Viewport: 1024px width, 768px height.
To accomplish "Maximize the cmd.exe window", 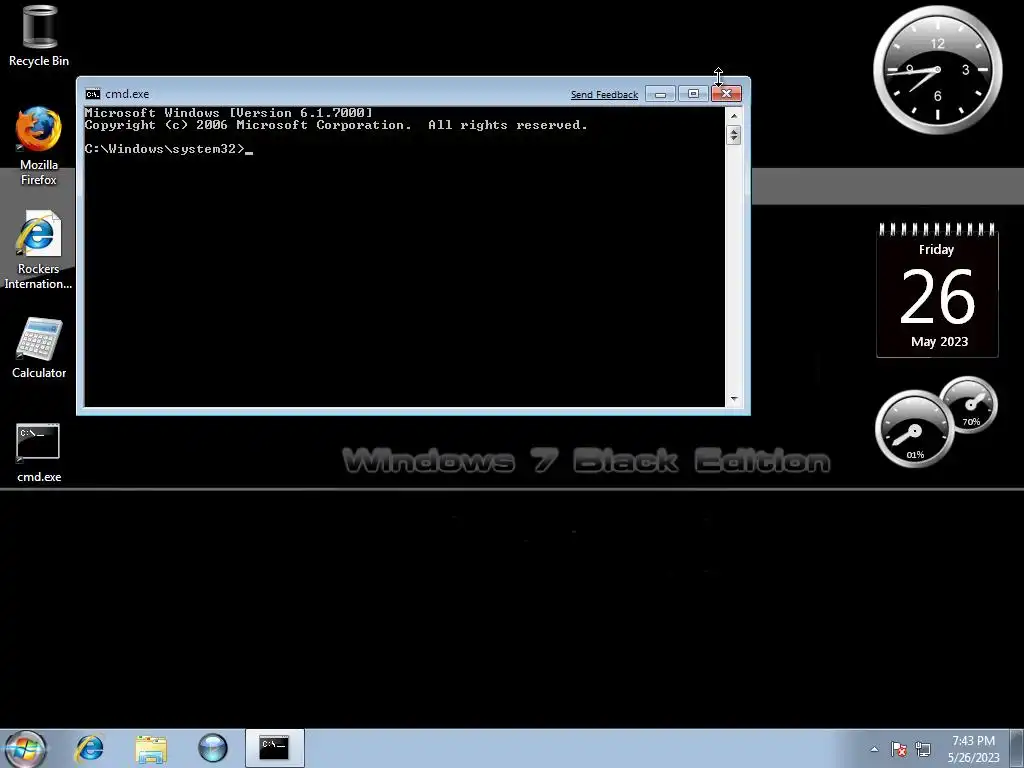I will 693,94.
